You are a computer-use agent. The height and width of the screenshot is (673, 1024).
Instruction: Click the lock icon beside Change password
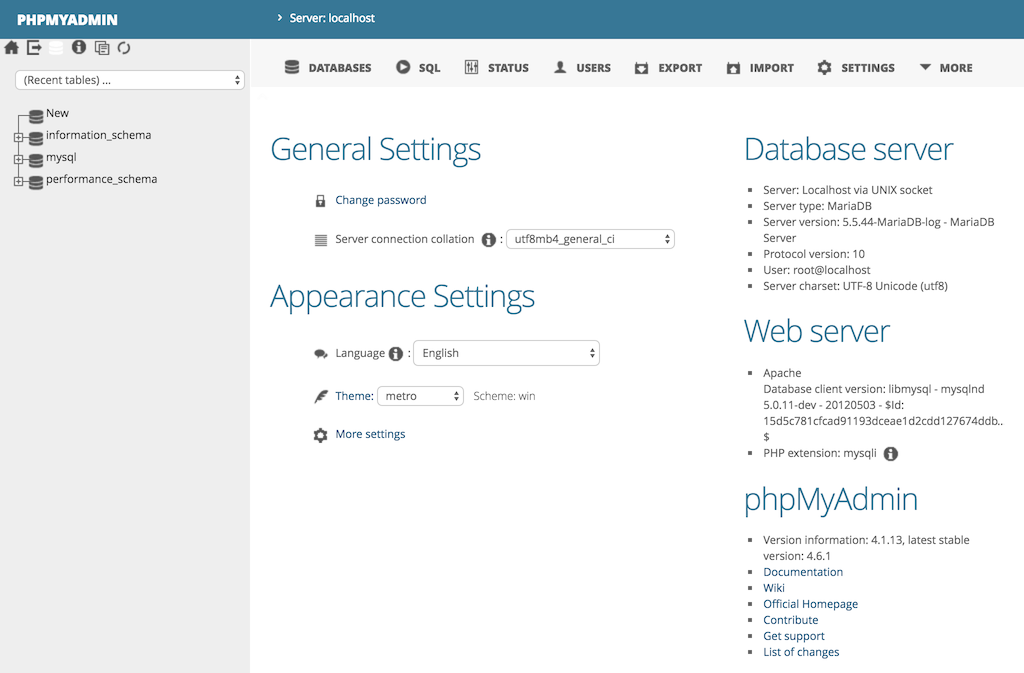pos(320,201)
